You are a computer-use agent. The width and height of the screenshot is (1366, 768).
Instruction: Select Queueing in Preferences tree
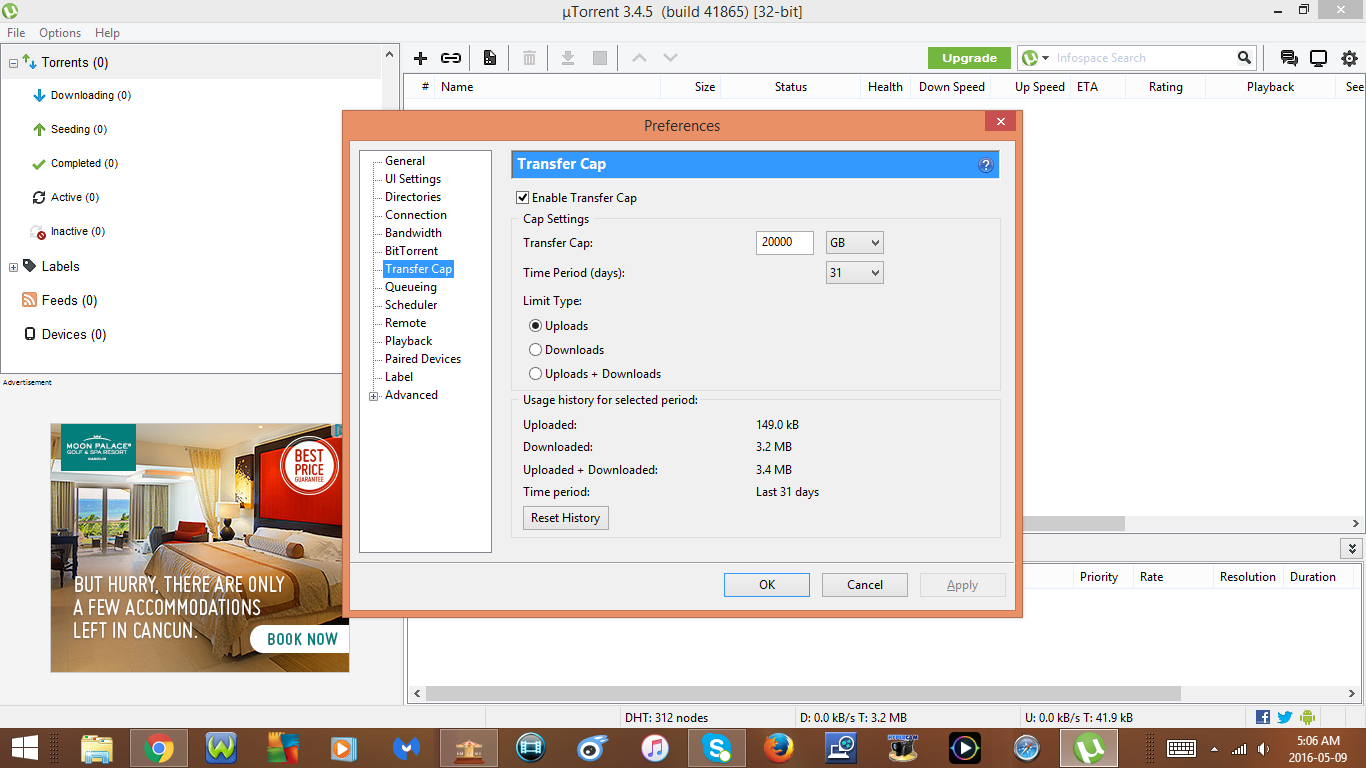pyautogui.click(x=411, y=287)
